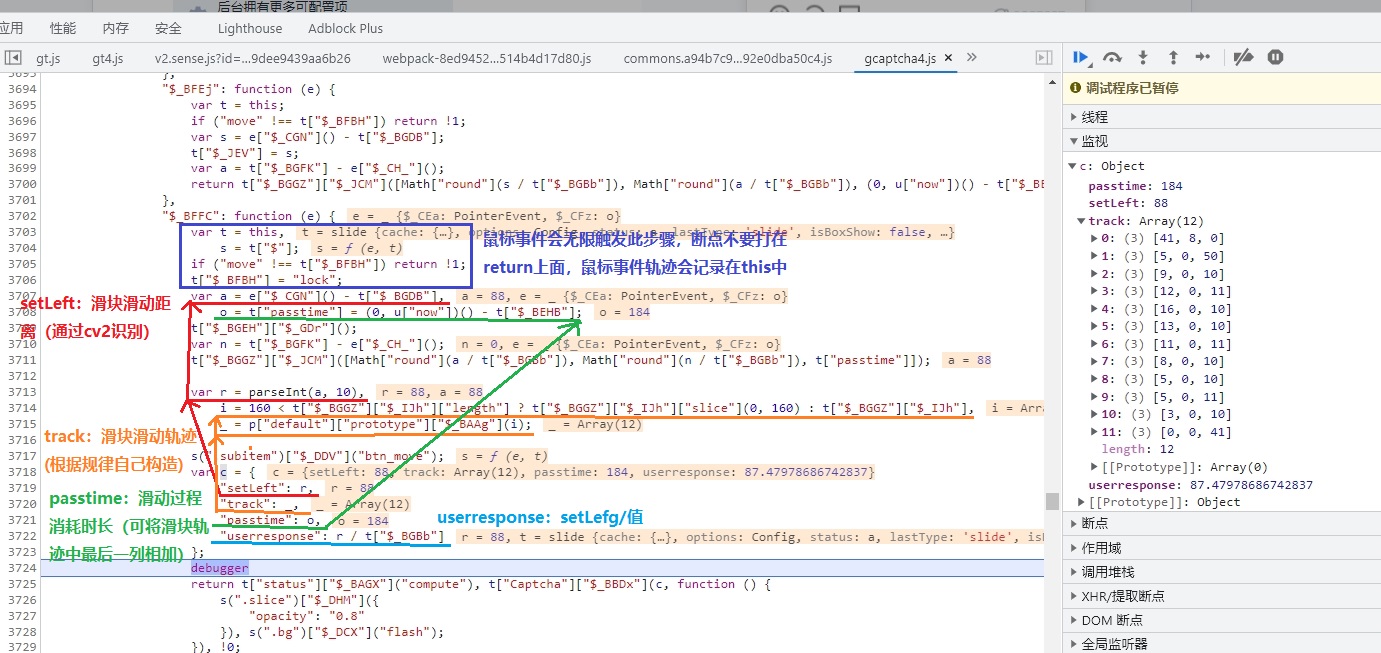The image size is (1381, 653).
Task: Expand track item 10: [3, 0, 10]
Action: pyautogui.click(x=1094, y=414)
